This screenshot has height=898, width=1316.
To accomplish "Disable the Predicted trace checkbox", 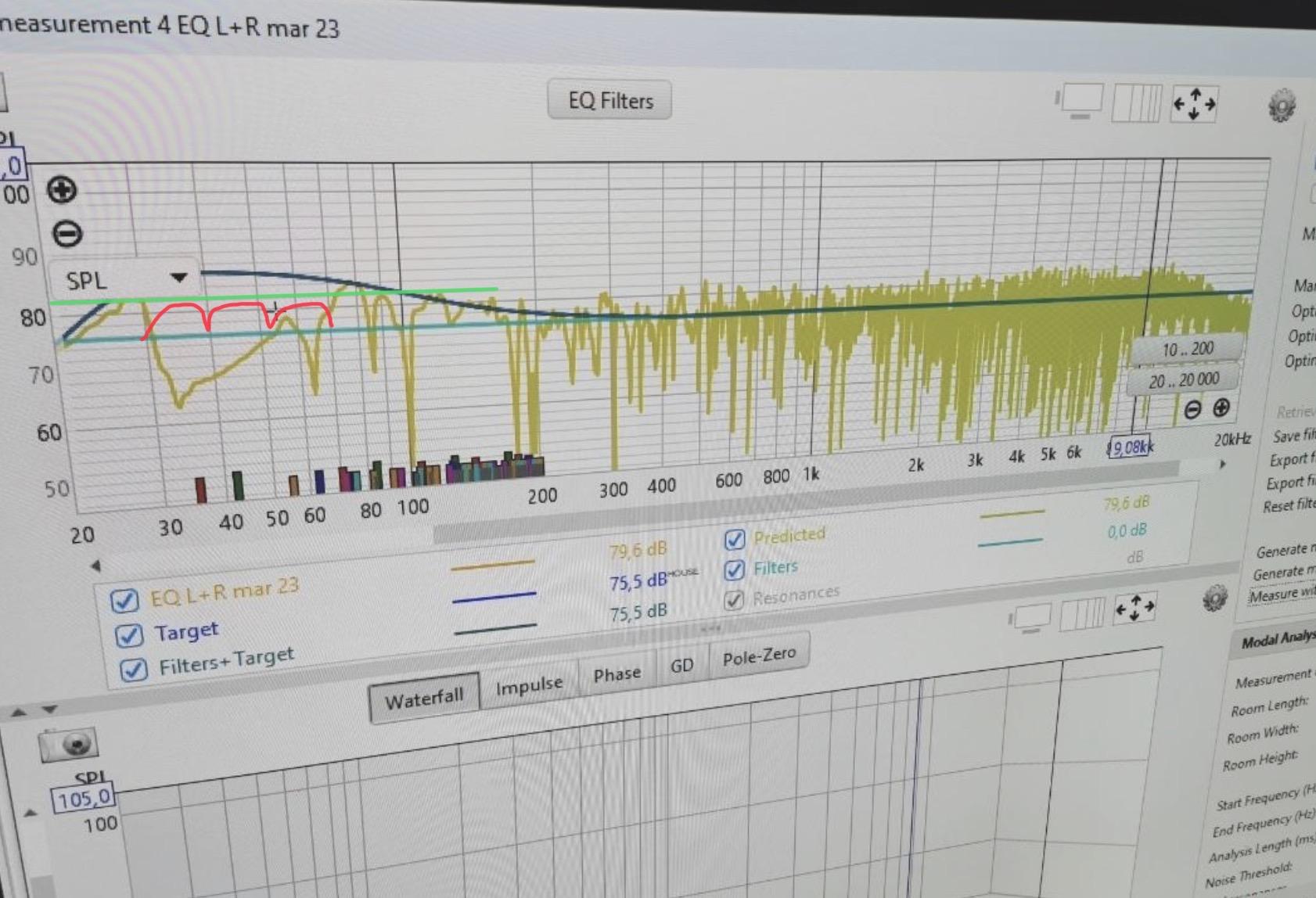I will click(x=734, y=539).
